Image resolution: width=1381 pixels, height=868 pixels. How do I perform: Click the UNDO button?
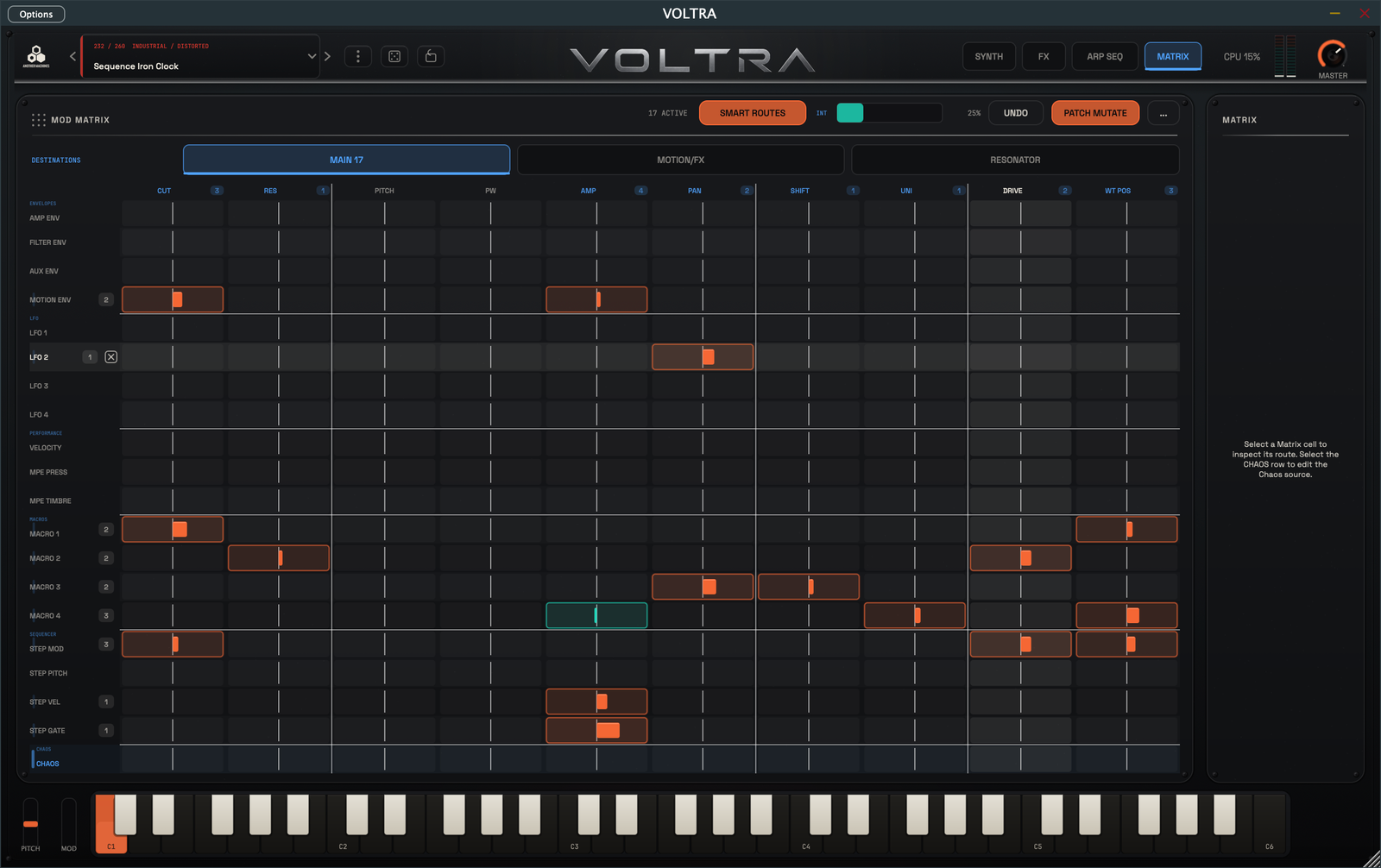[1016, 113]
